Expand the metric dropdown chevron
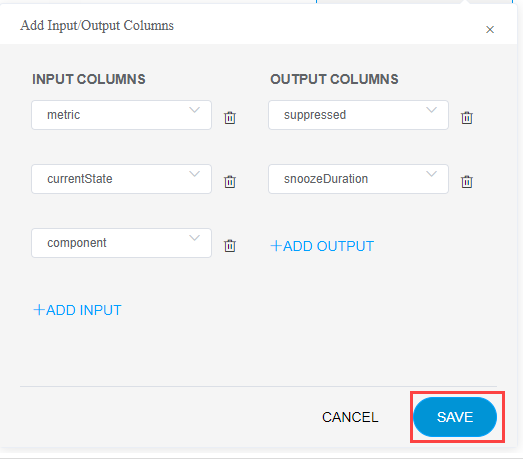This screenshot has width=523, height=459. pyautogui.click(x=194, y=110)
